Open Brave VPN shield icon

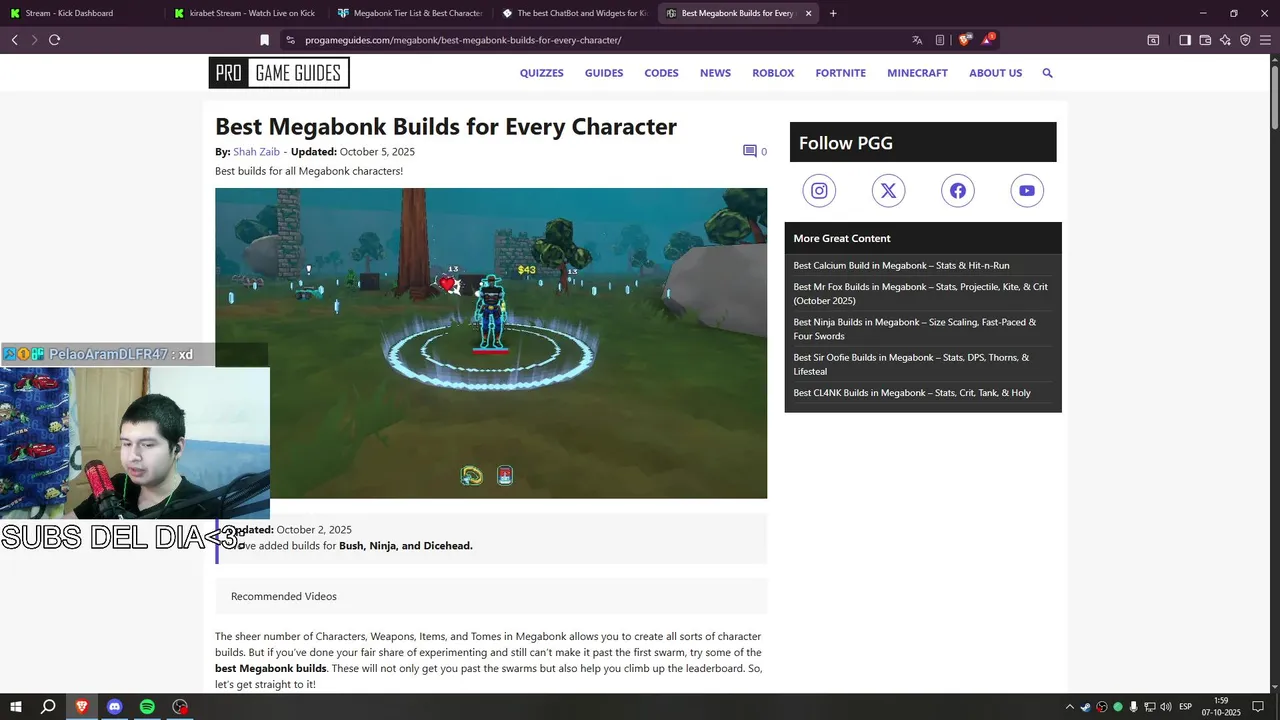(1245, 40)
